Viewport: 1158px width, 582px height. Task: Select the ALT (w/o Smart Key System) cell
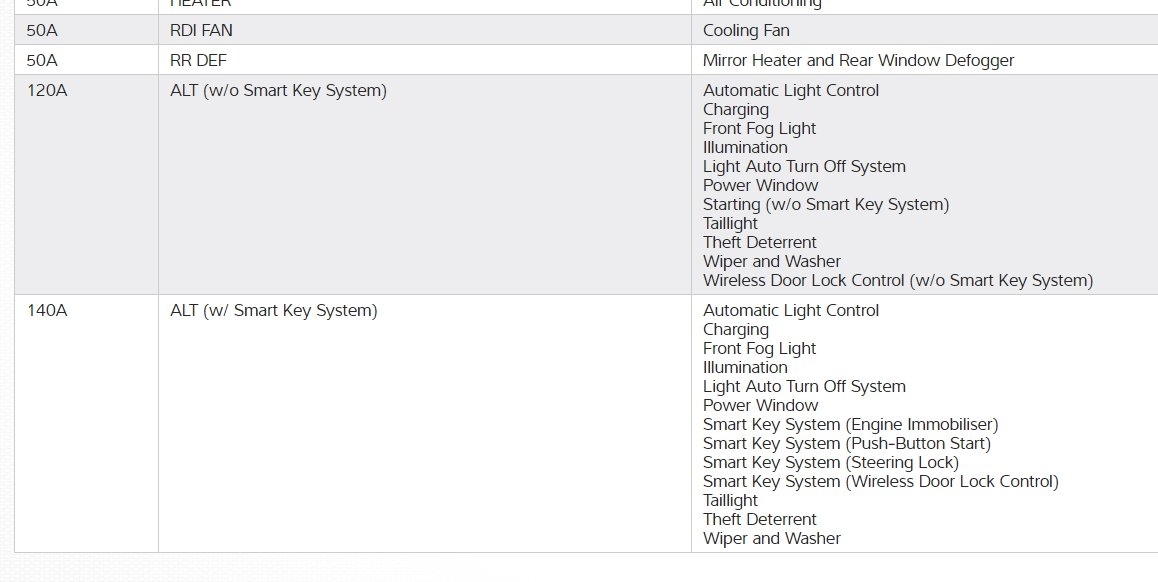pos(278,90)
